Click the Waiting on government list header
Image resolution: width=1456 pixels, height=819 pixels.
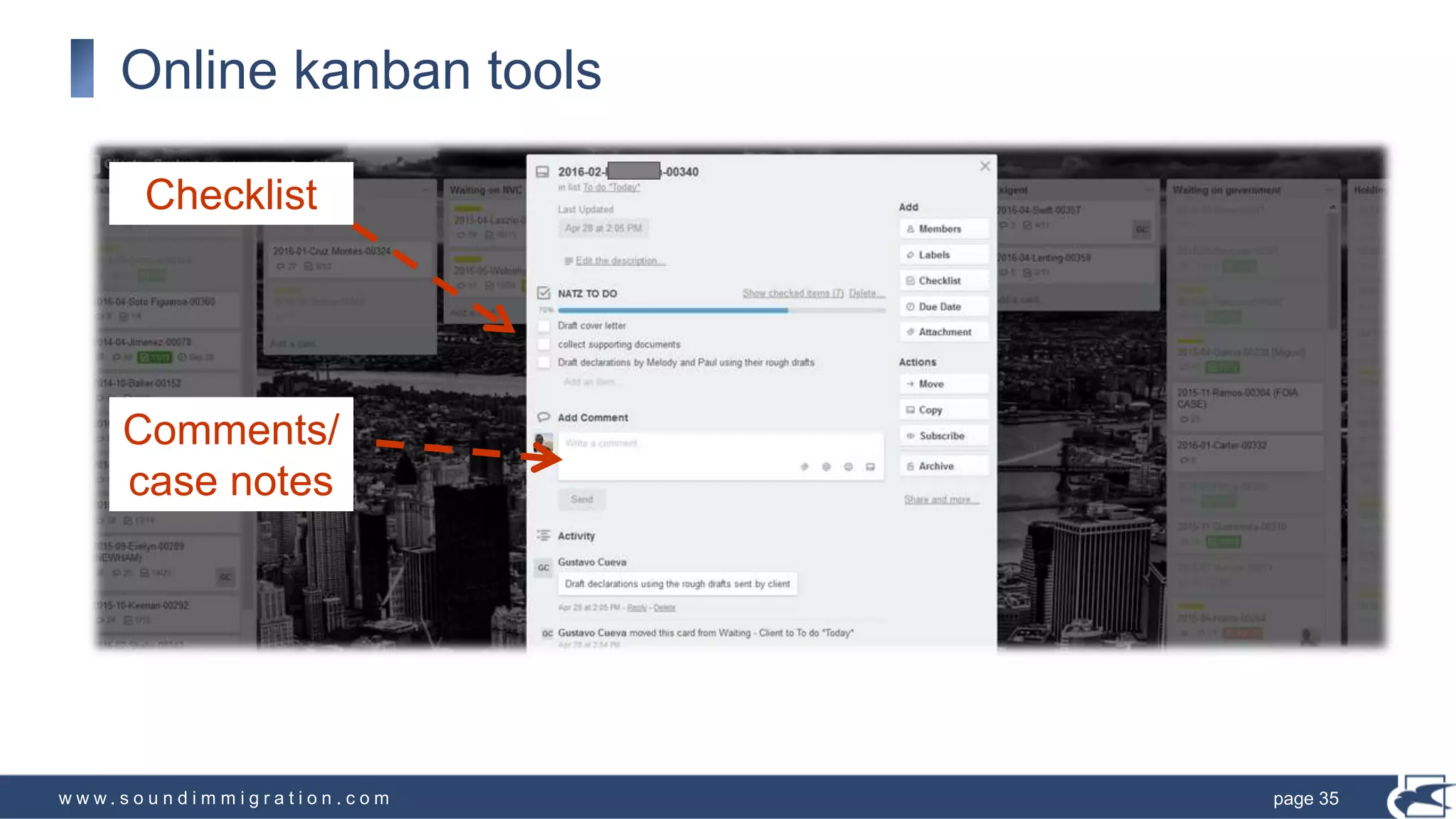click(x=1226, y=191)
